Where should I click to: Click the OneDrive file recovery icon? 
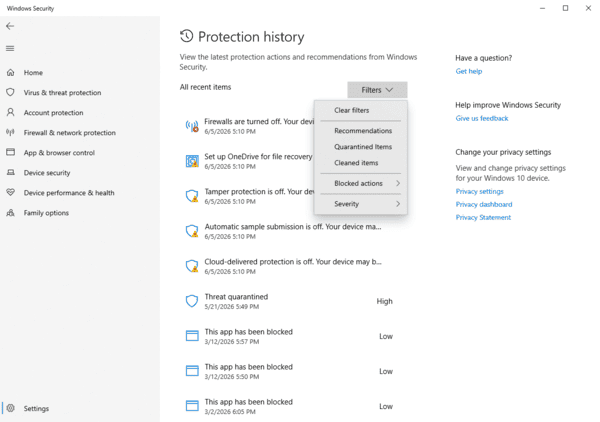tap(192, 161)
